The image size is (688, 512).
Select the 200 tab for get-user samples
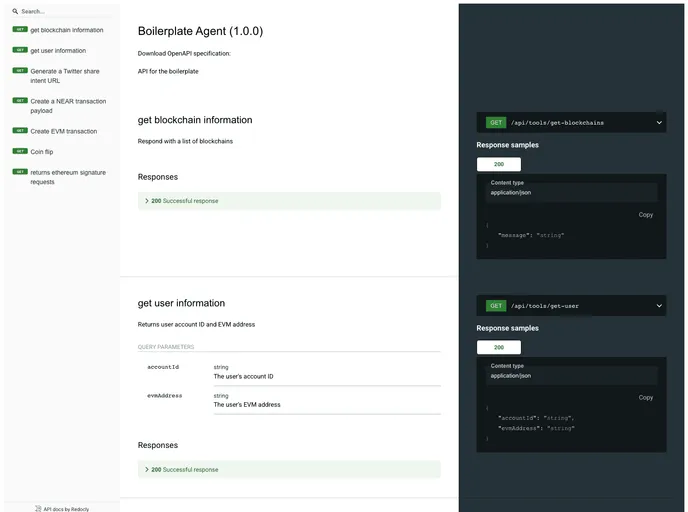coord(499,347)
